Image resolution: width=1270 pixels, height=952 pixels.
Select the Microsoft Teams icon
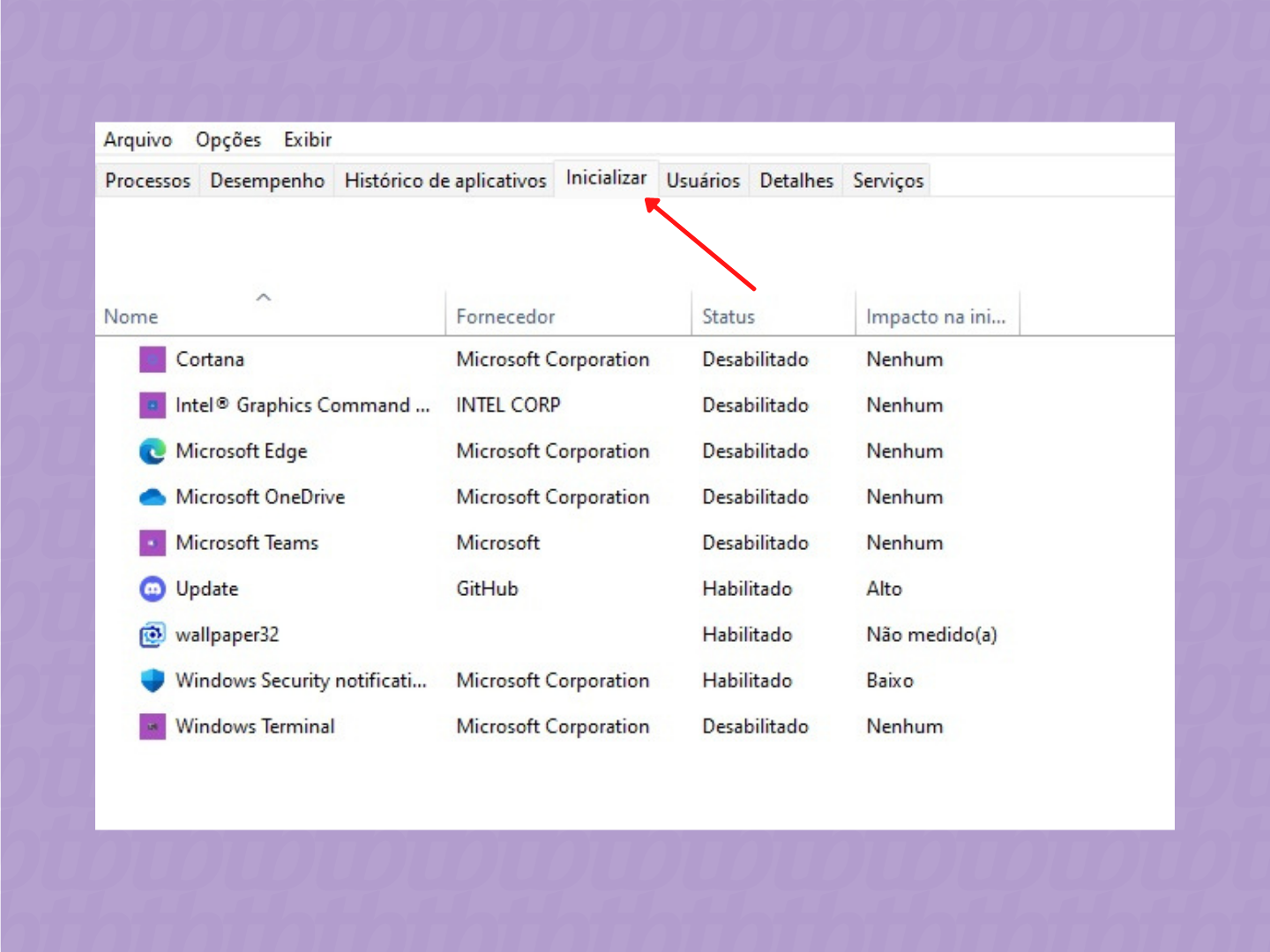pos(152,543)
